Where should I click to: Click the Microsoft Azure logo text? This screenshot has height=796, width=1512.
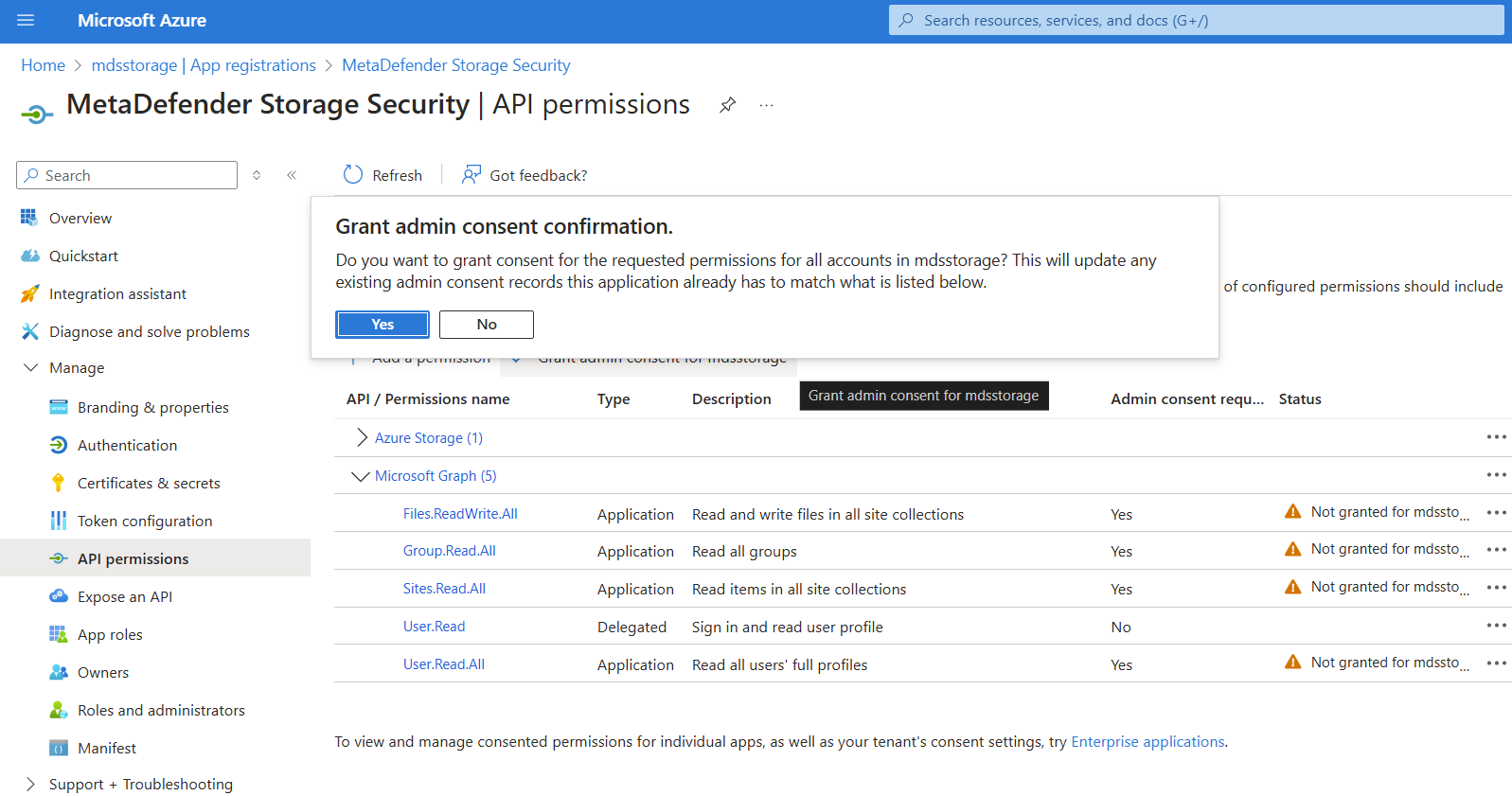click(142, 20)
